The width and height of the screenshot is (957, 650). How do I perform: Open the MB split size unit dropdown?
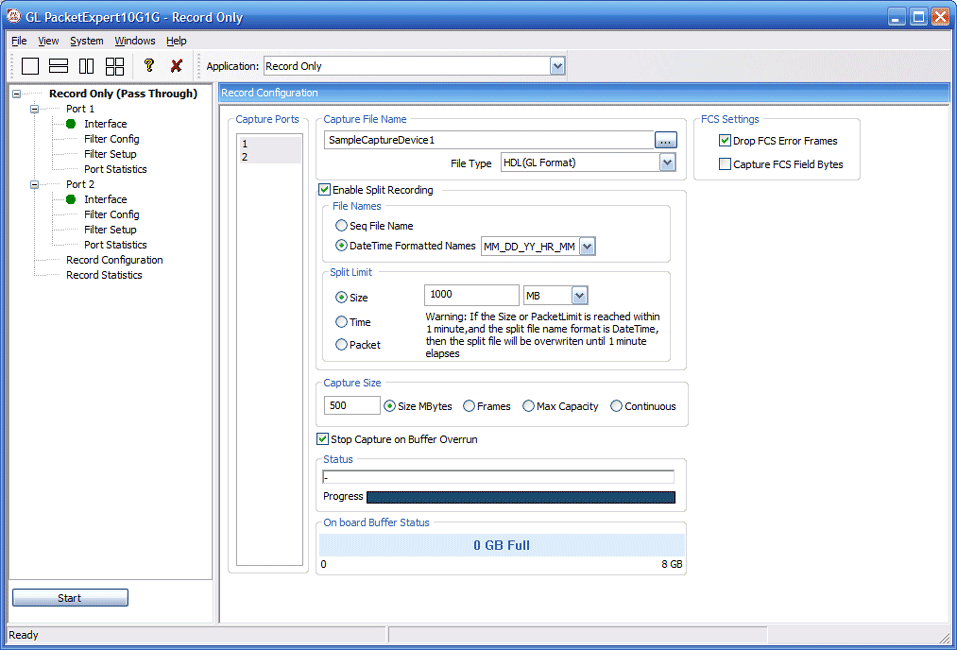580,295
